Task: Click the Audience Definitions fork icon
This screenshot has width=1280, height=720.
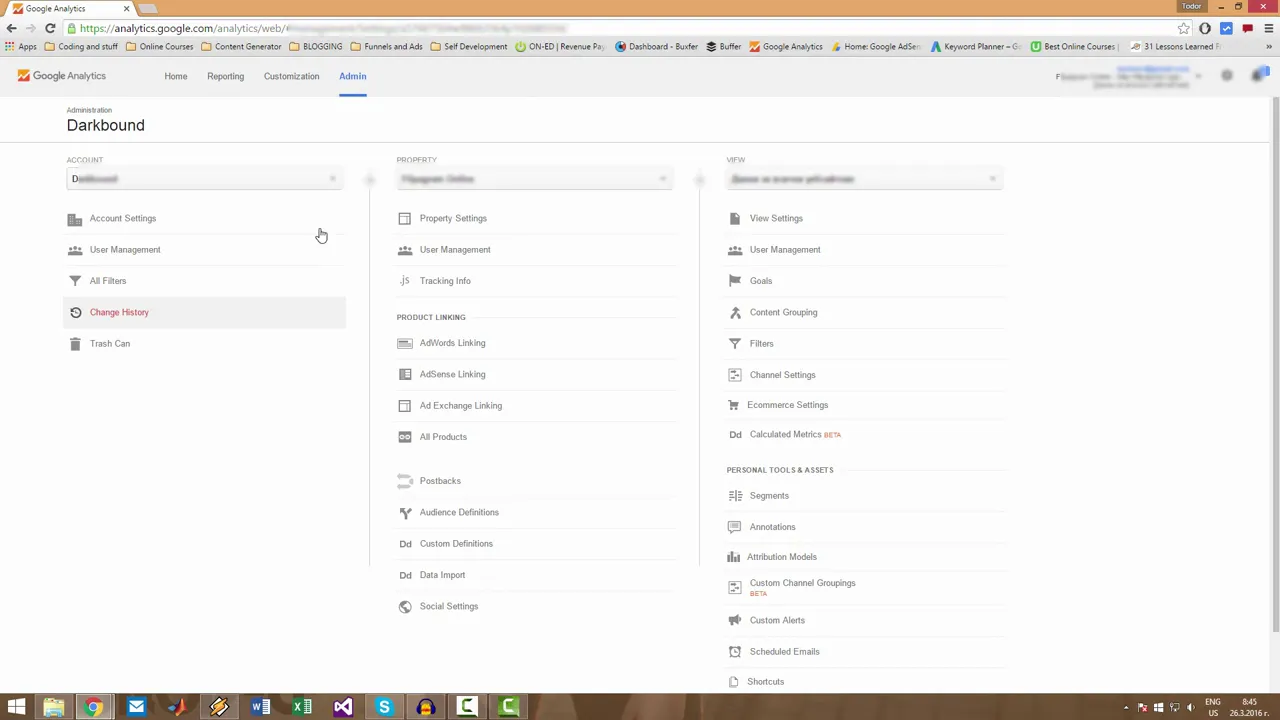Action: click(x=405, y=512)
